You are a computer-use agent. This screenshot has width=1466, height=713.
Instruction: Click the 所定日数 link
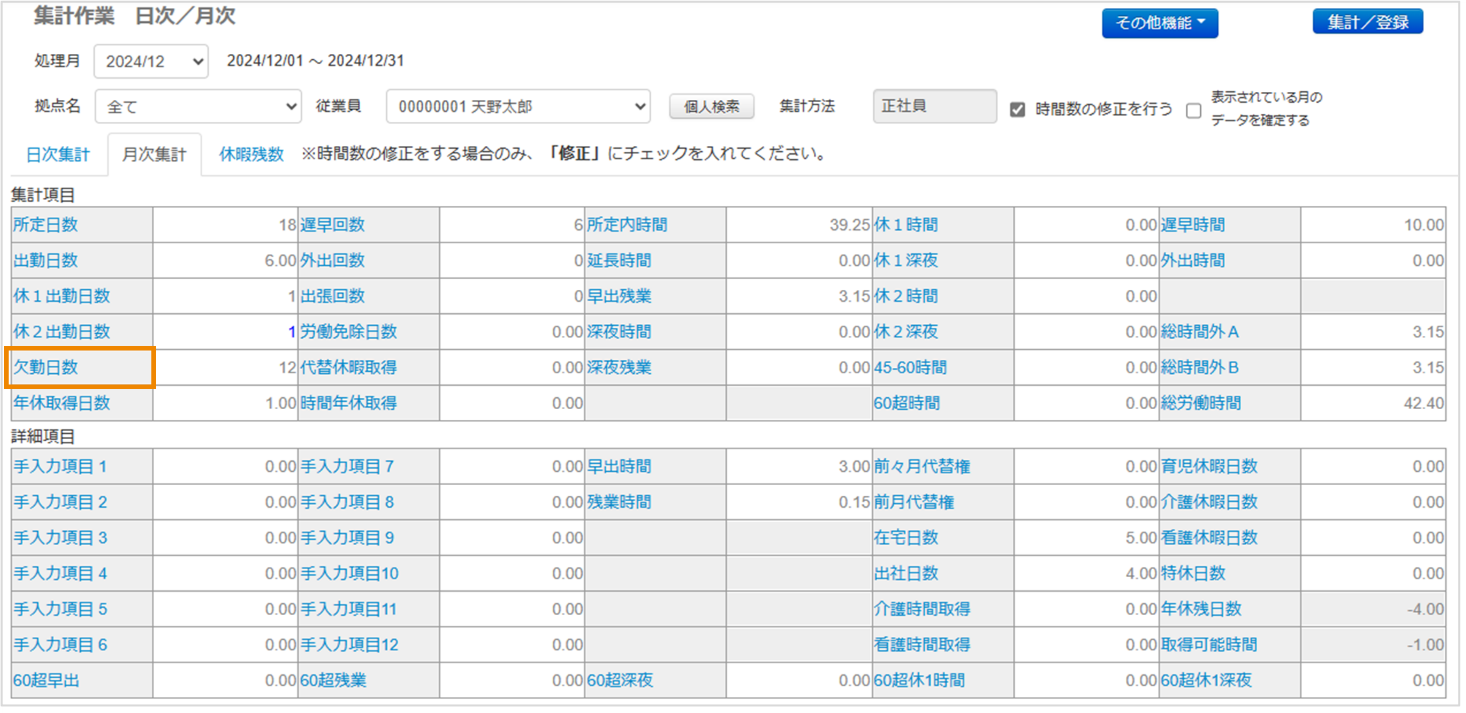click(x=45, y=225)
